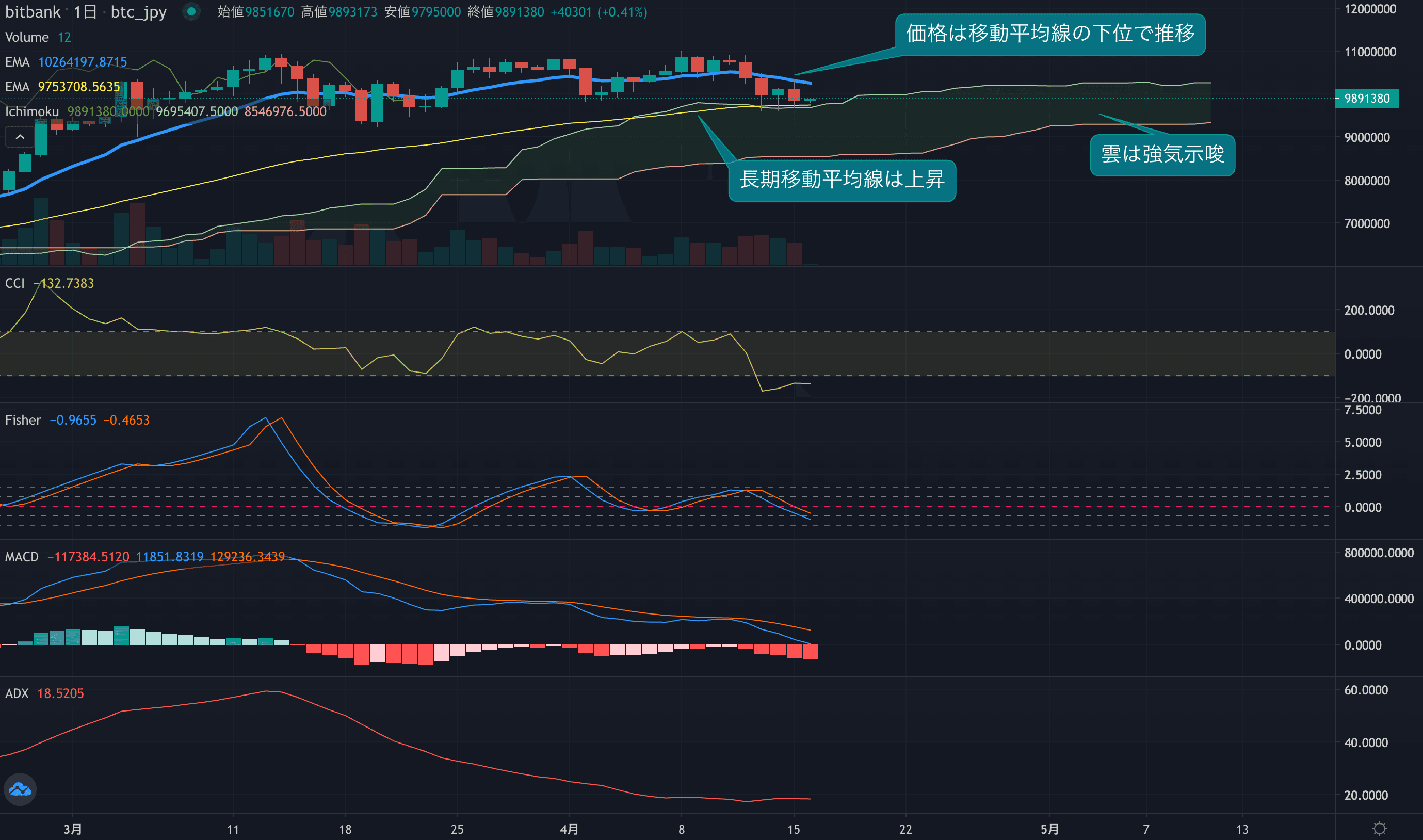Screen dimensions: 1423x840
Task: Click the green market status dot
Action: (191, 11)
